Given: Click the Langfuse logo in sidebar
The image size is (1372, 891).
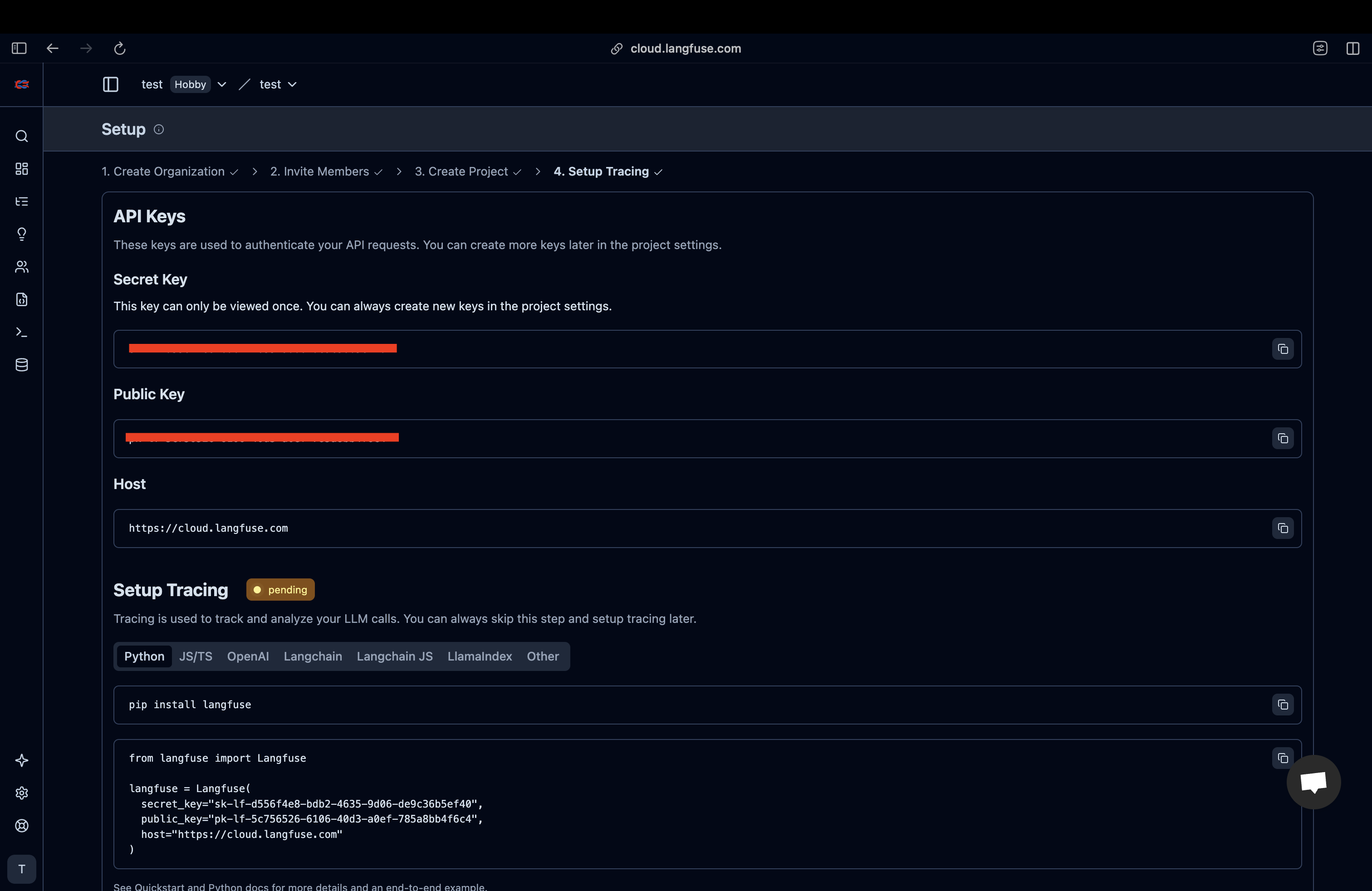Looking at the screenshot, I should (x=21, y=84).
